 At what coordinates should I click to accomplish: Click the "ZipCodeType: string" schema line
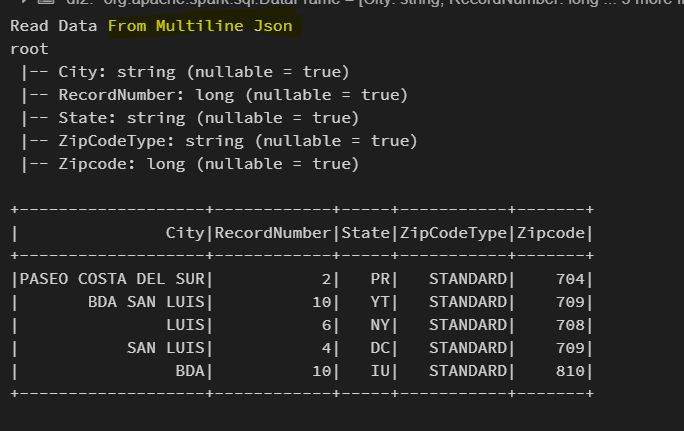click(219, 141)
